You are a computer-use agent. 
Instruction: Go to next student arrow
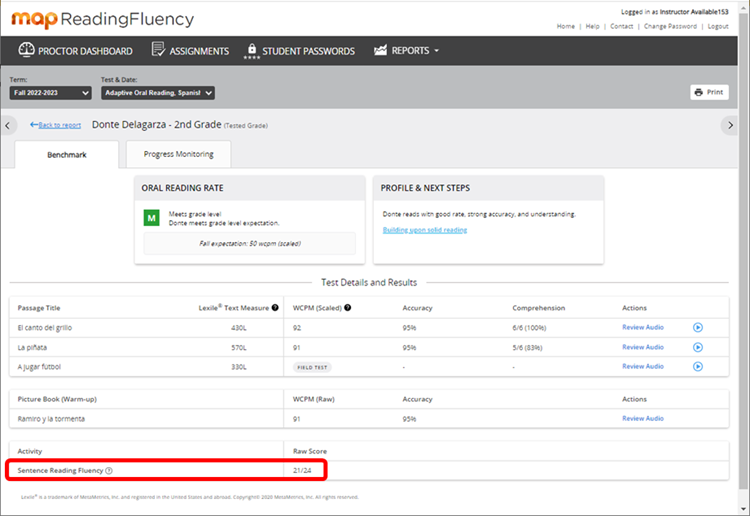[x=731, y=125]
